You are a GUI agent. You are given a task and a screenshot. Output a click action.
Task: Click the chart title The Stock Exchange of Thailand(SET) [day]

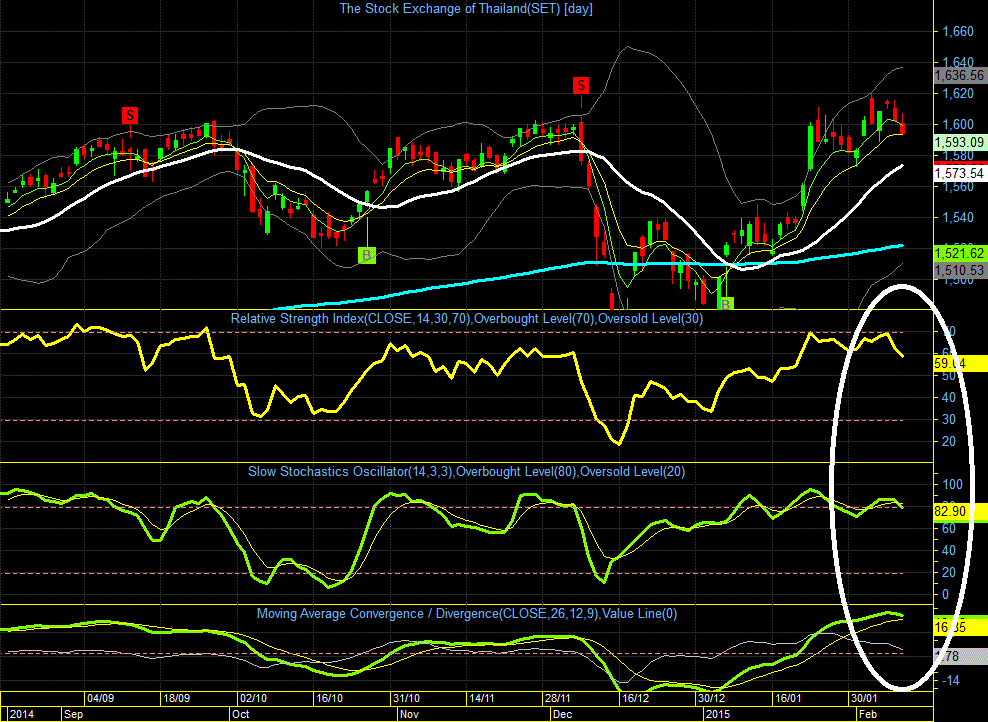click(x=466, y=9)
